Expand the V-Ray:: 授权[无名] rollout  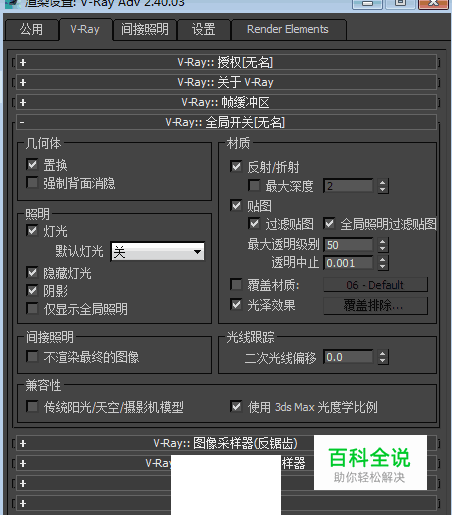226,62
